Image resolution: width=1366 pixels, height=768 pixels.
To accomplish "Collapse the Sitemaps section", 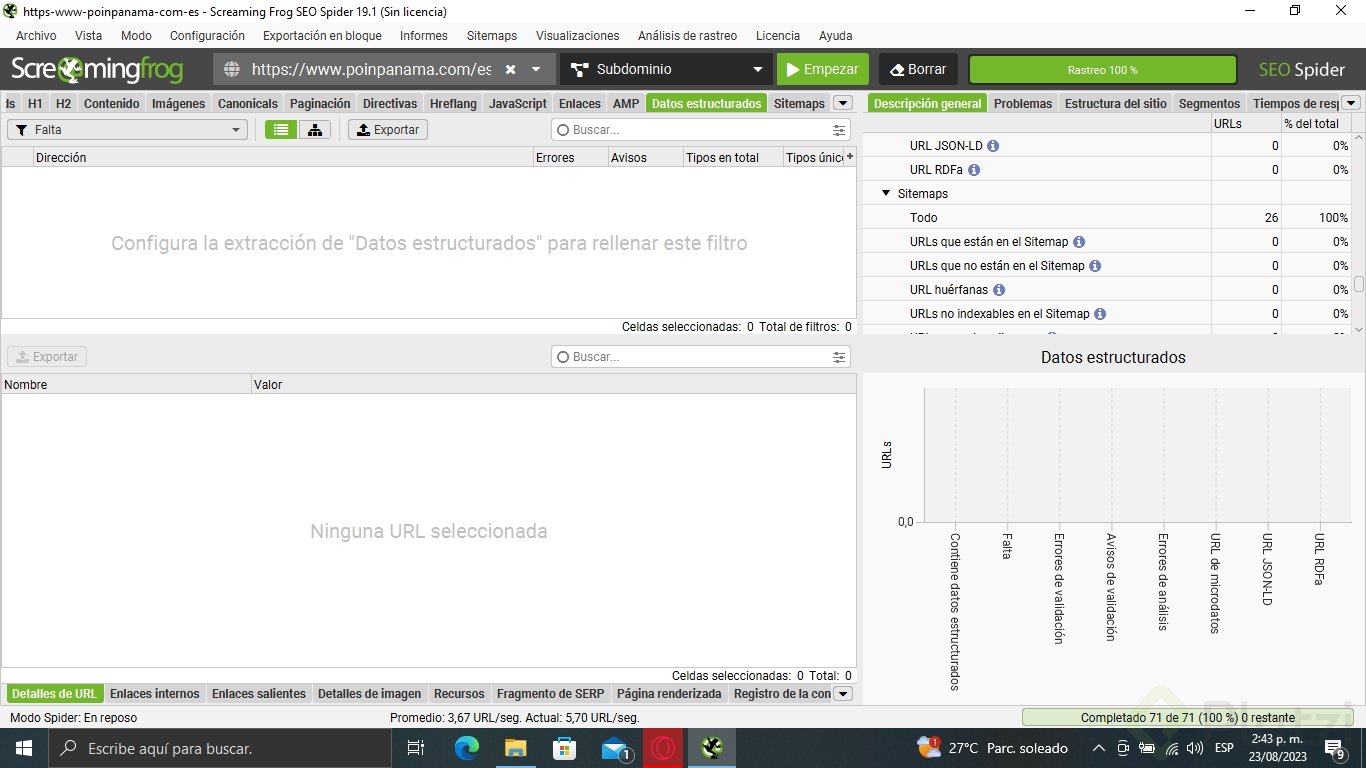I will coord(886,193).
